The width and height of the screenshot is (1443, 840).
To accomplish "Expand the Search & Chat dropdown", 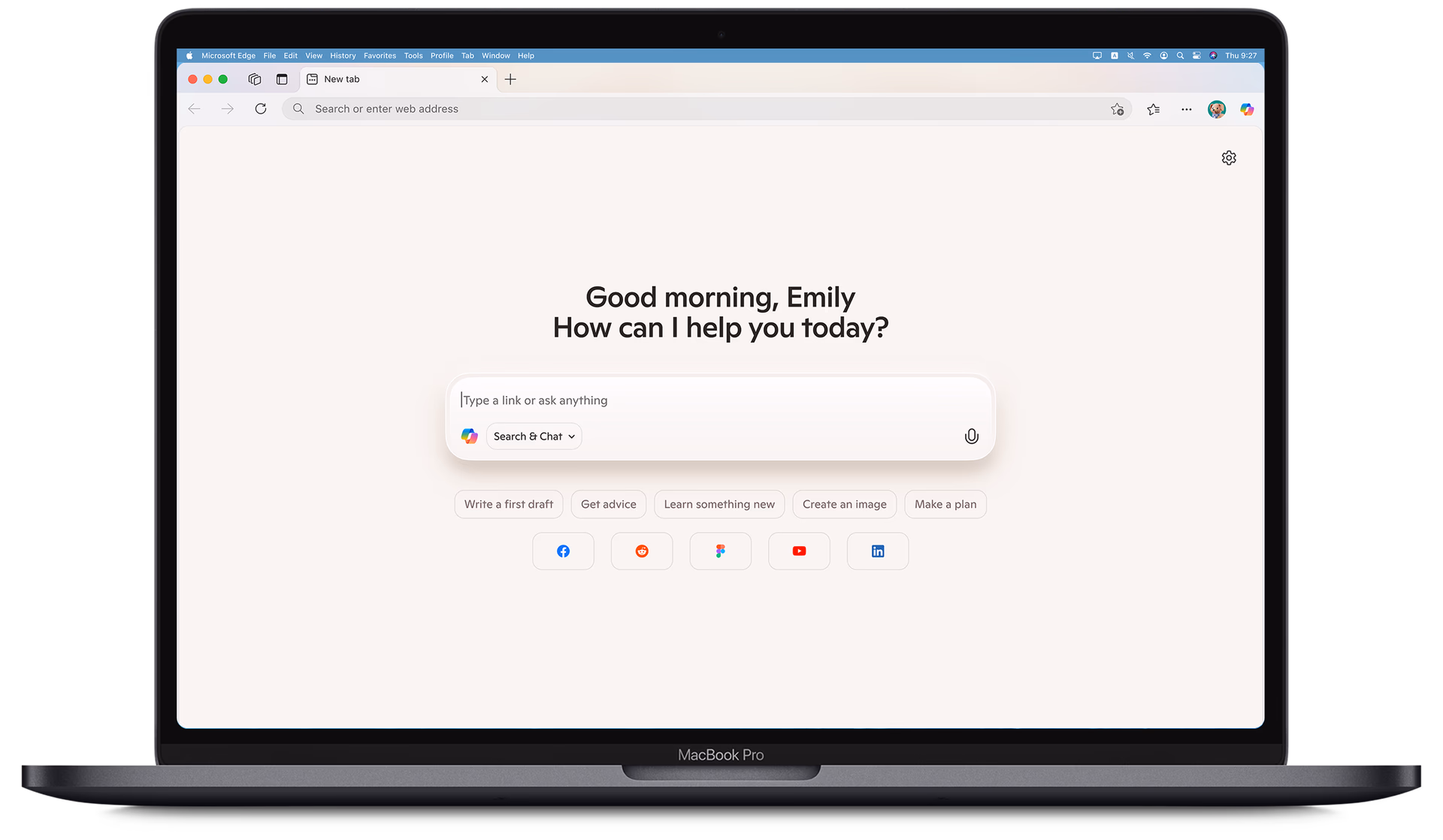I will pyautogui.click(x=534, y=437).
